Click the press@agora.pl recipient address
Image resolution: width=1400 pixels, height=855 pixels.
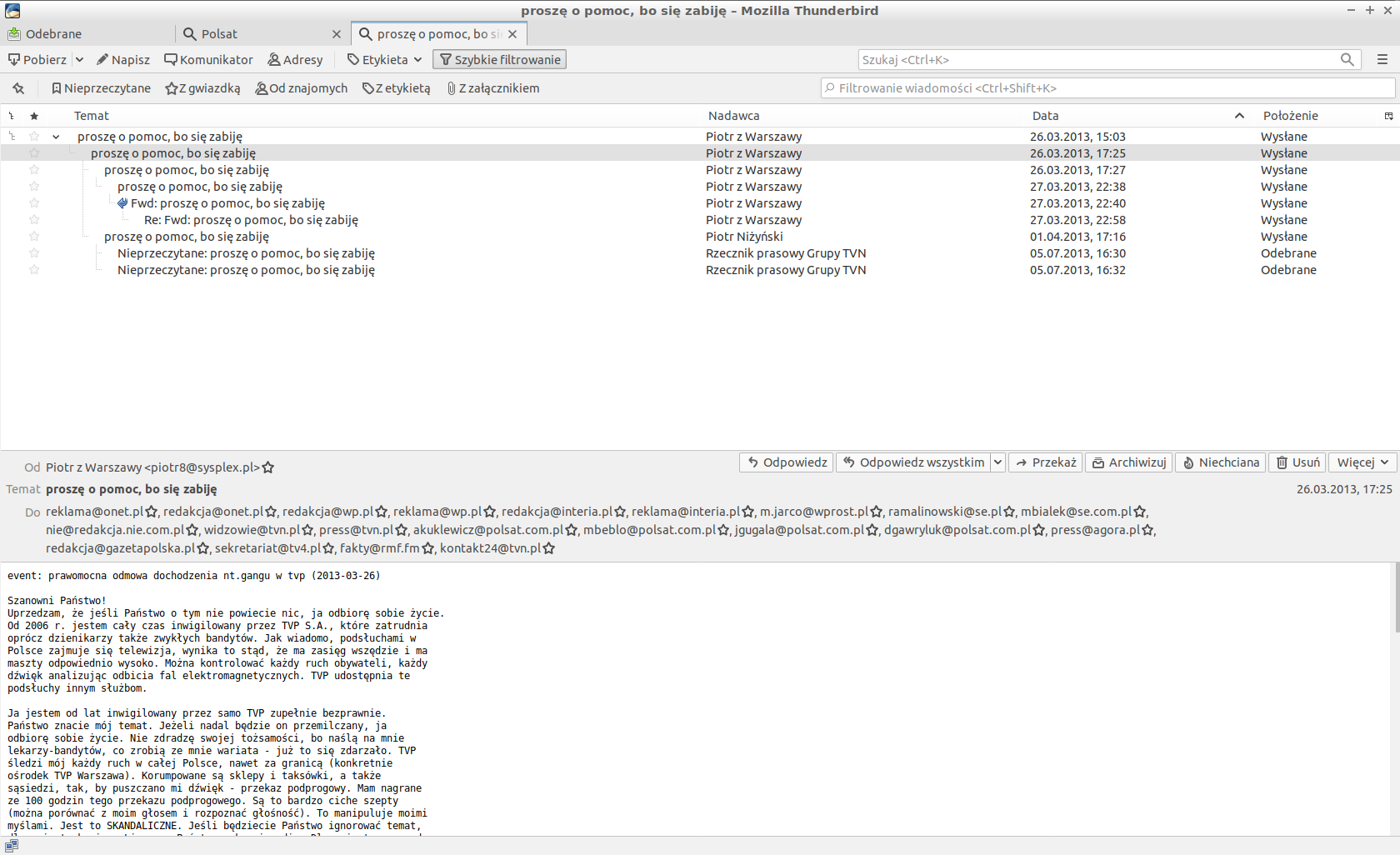[1095, 530]
